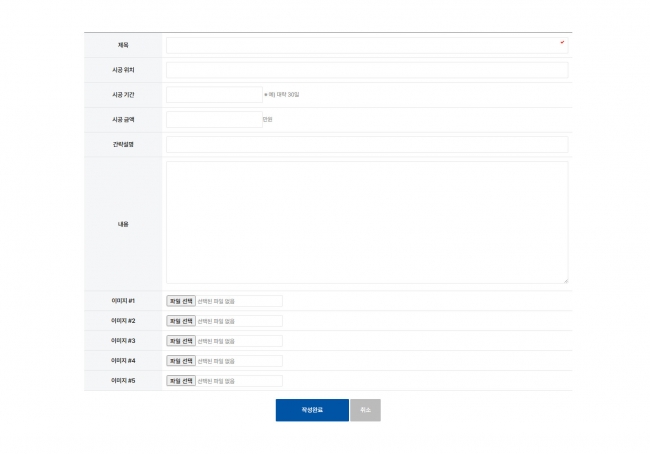Cancel using the gray 취소 button
The width and height of the screenshot is (650, 454).
click(x=365, y=410)
